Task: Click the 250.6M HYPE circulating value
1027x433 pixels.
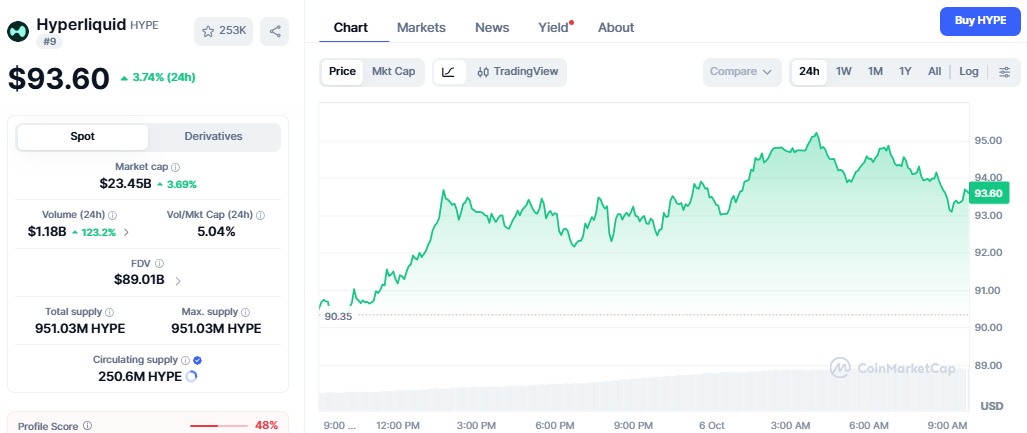Action: coord(140,377)
